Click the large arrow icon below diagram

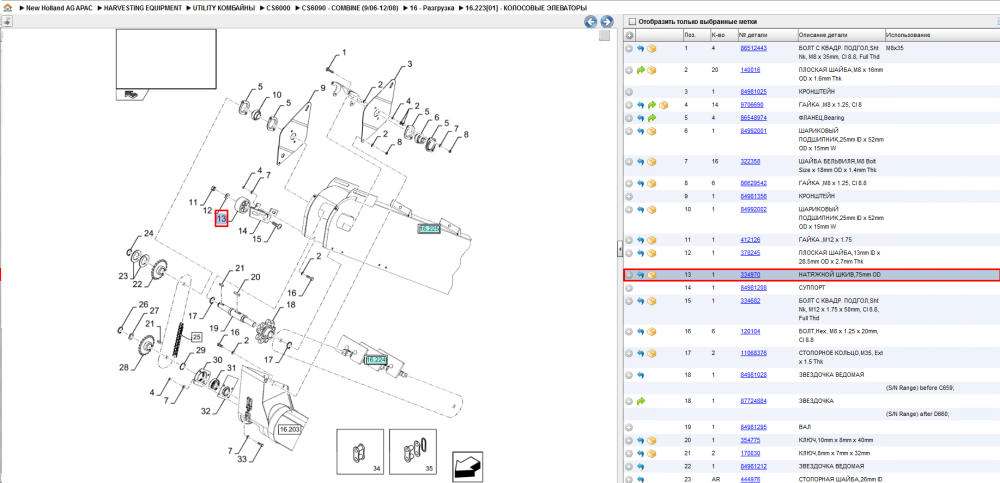tap(469, 466)
